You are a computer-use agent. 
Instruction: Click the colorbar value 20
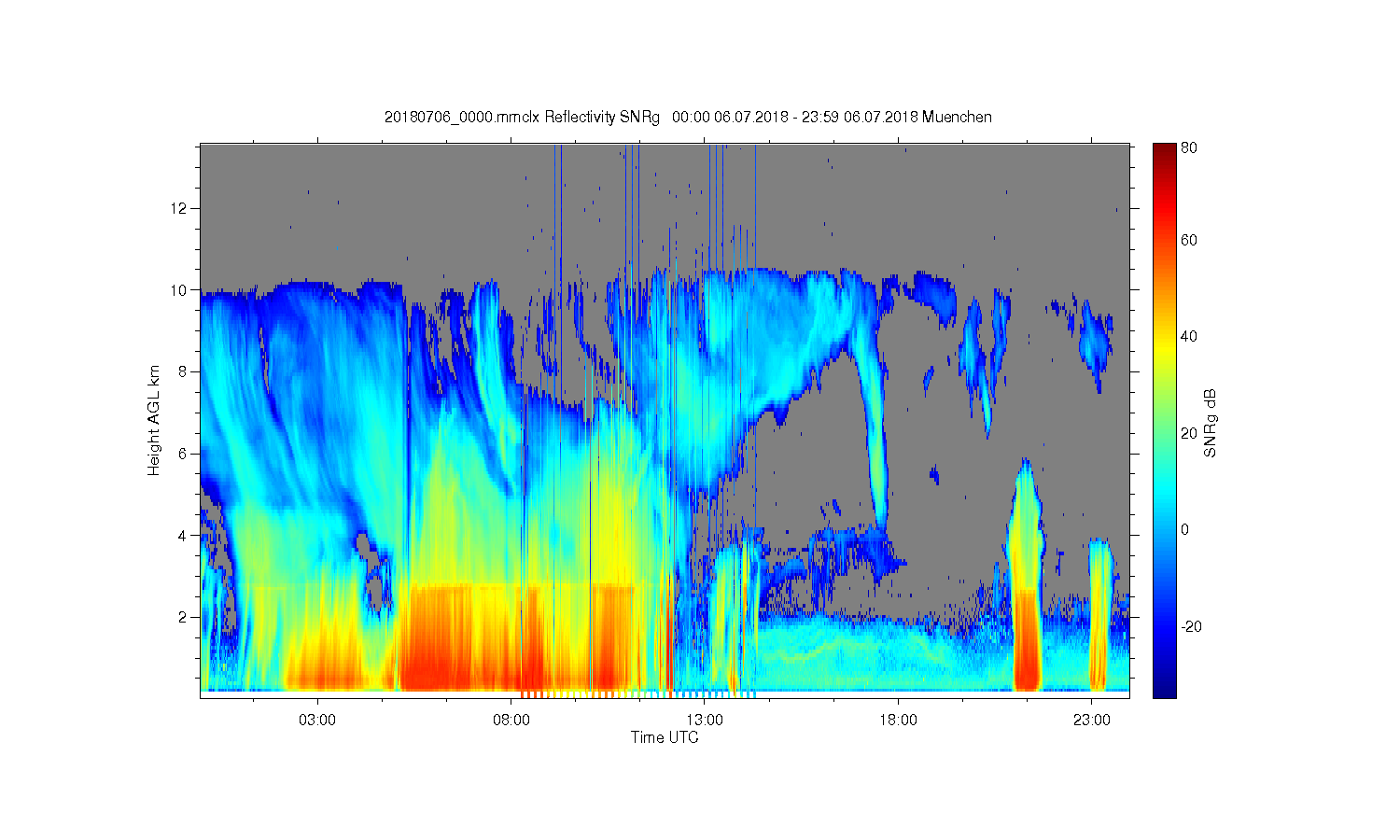coord(1189,433)
